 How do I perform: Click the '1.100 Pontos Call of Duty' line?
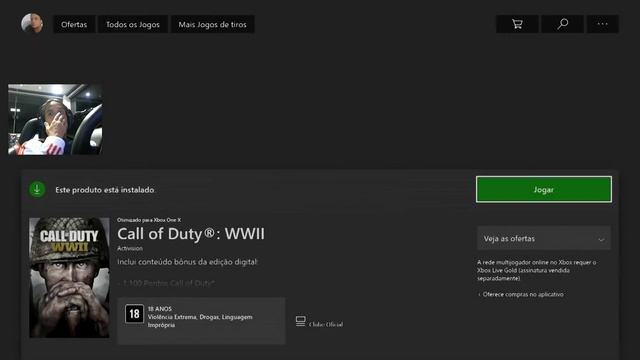click(x=166, y=283)
